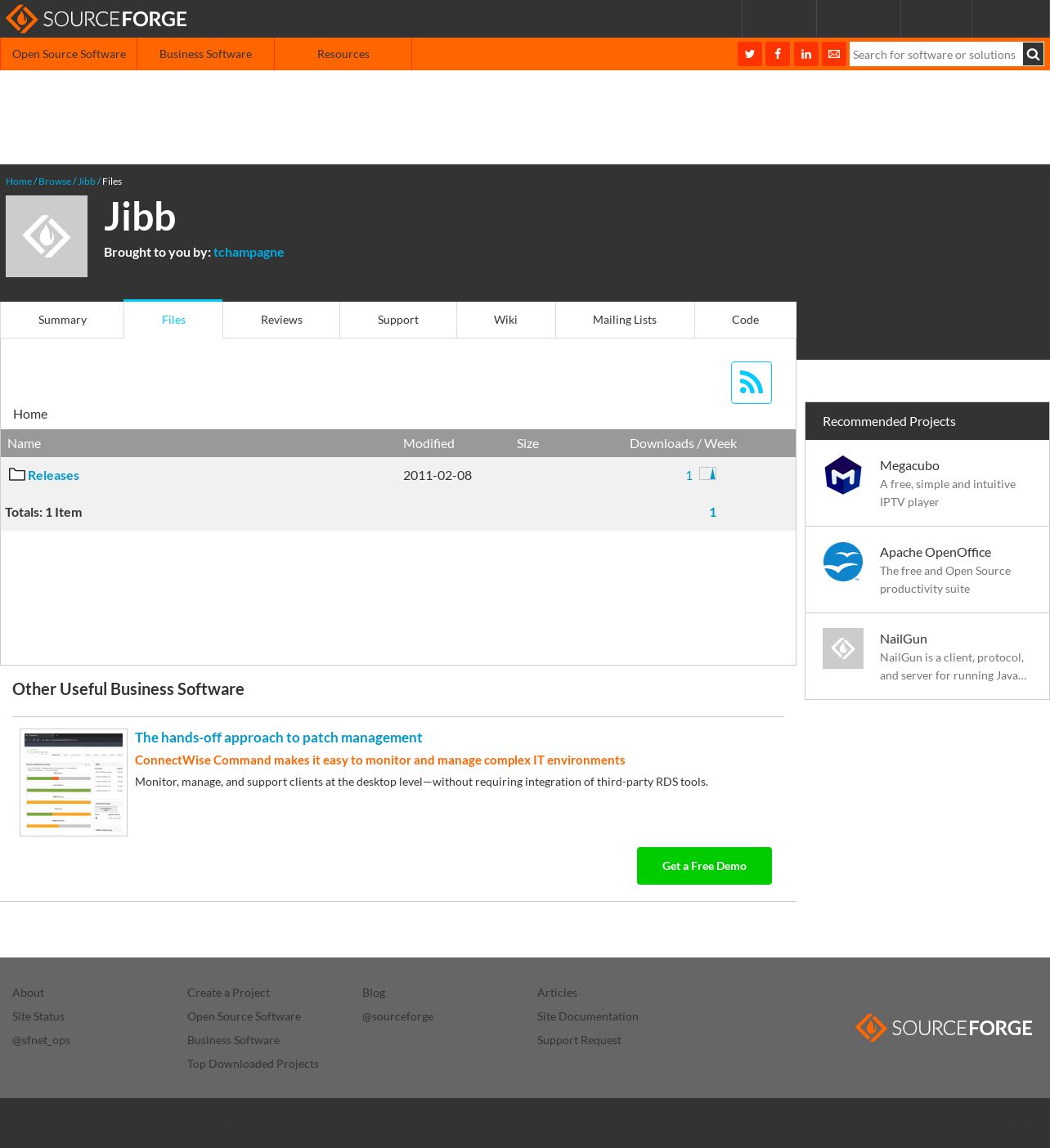Click the Browse breadcrumb link
Screen dimensions: 1050x1148
pyautogui.click(x=55, y=182)
